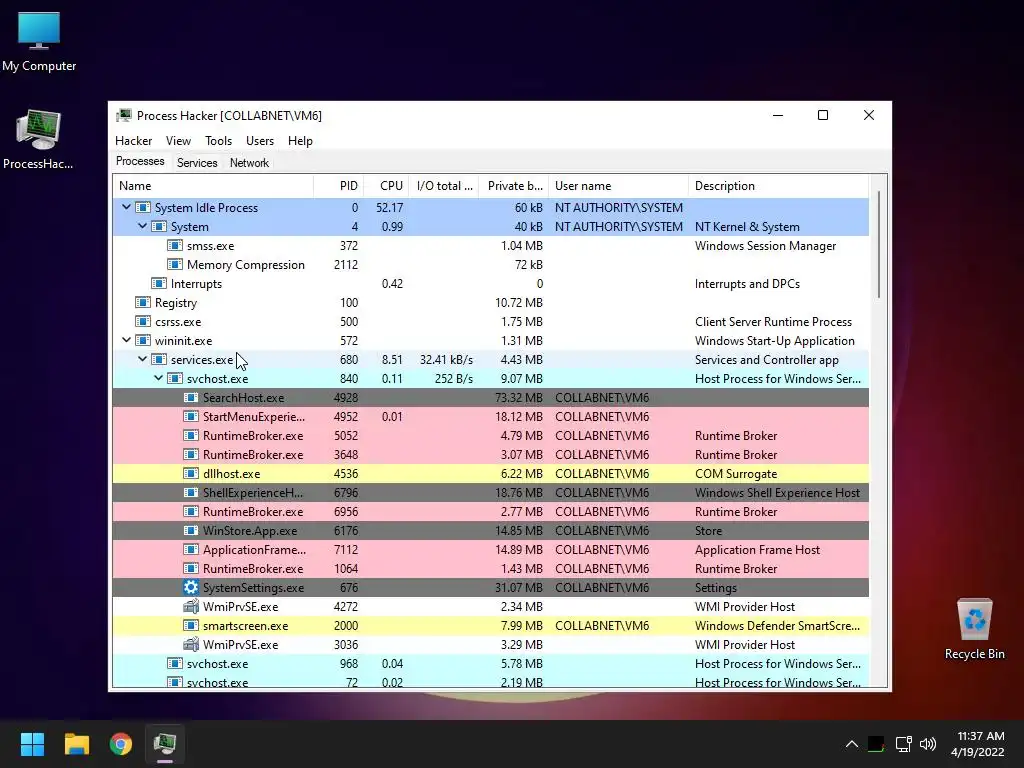This screenshot has width=1024, height=768.
Task: Open the volume control in system tray
Action: click(928, 744)
